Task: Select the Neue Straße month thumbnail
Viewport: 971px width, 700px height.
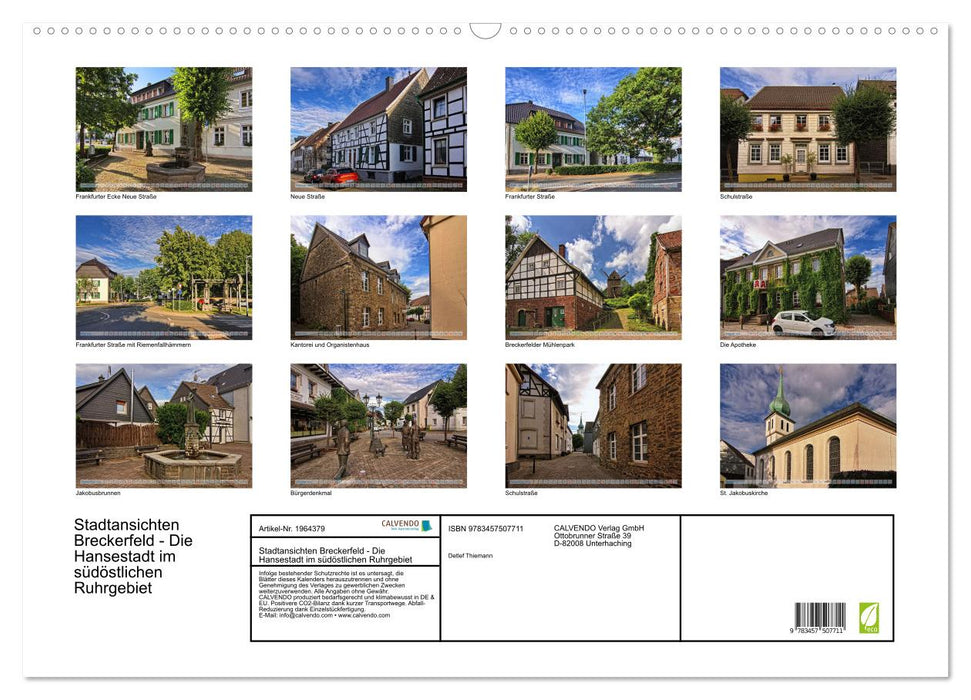Action: (x=377, y=128)
